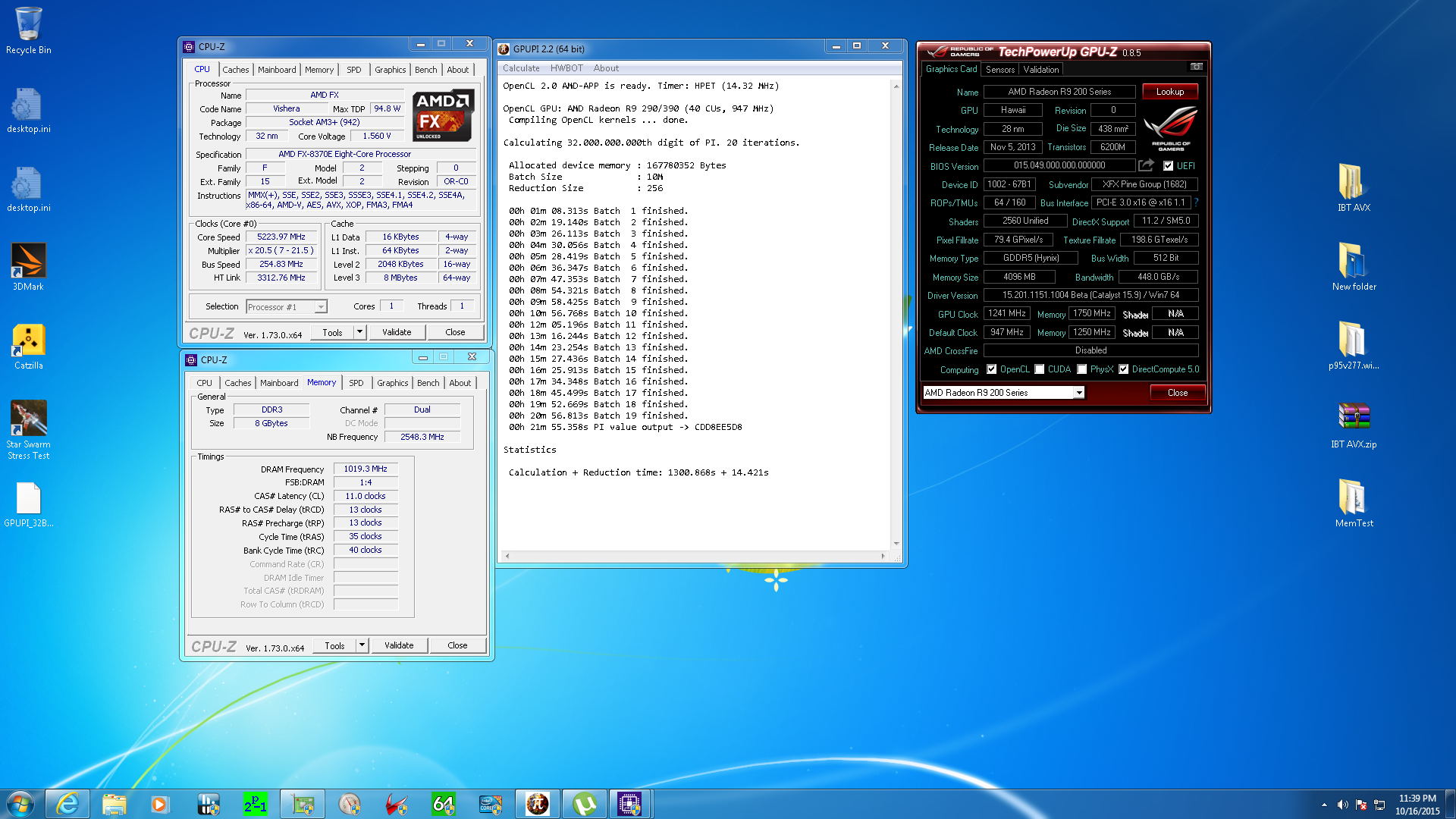Click Close in the top CPU-Z window
Screen dimensions: 1456x819
point(455,332)
